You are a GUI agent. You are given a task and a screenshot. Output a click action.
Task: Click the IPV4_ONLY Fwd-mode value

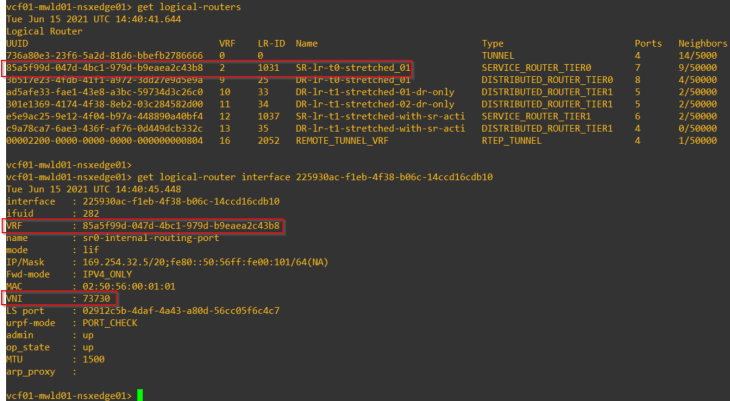tap(107, 274)
